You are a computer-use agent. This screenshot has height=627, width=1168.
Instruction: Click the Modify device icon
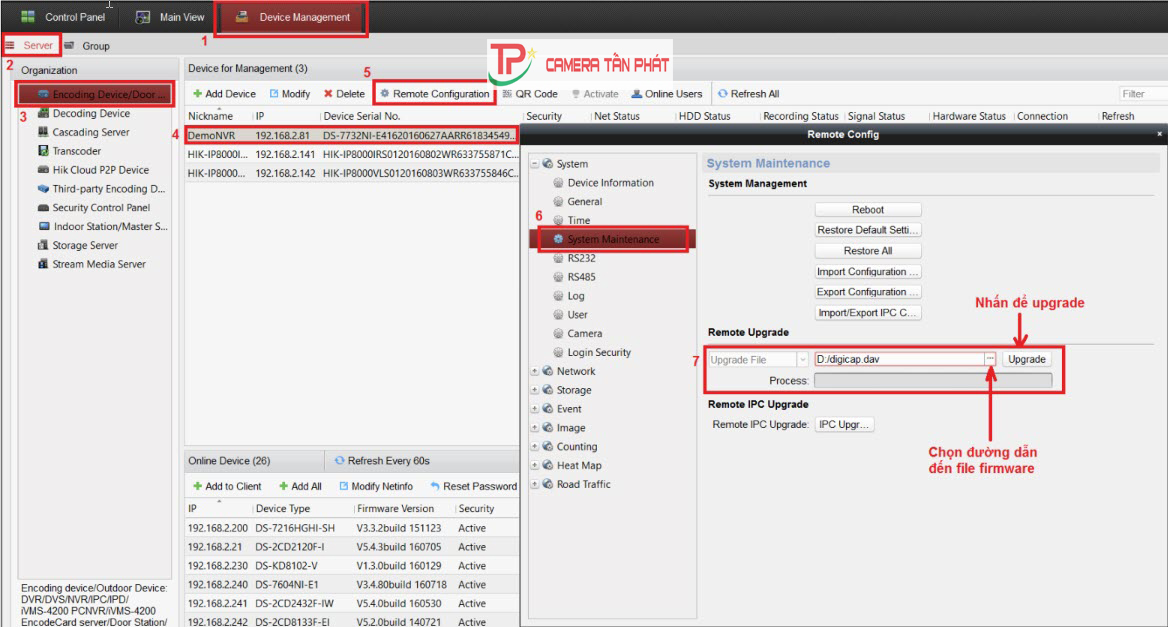[290, 93]
